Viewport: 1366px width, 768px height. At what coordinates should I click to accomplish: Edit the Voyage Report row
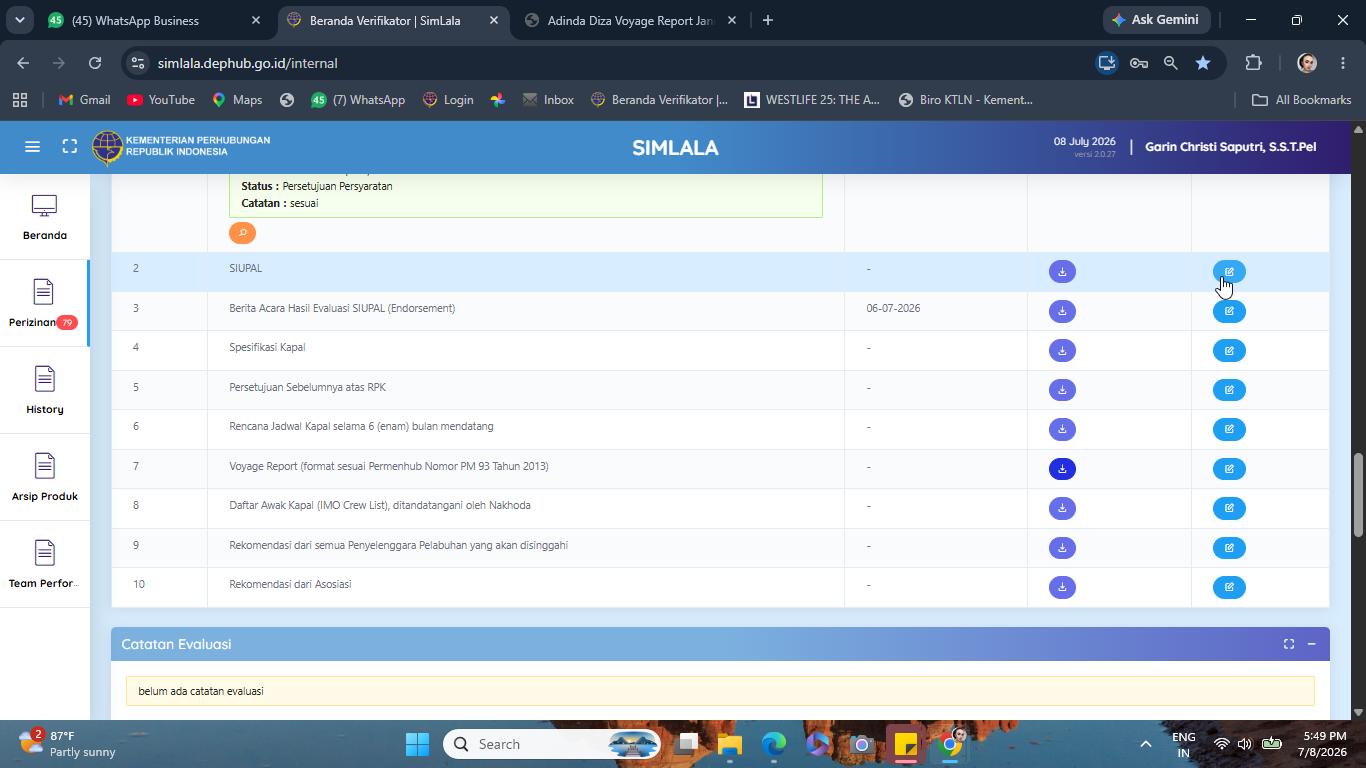click(x=1229, y=469)
